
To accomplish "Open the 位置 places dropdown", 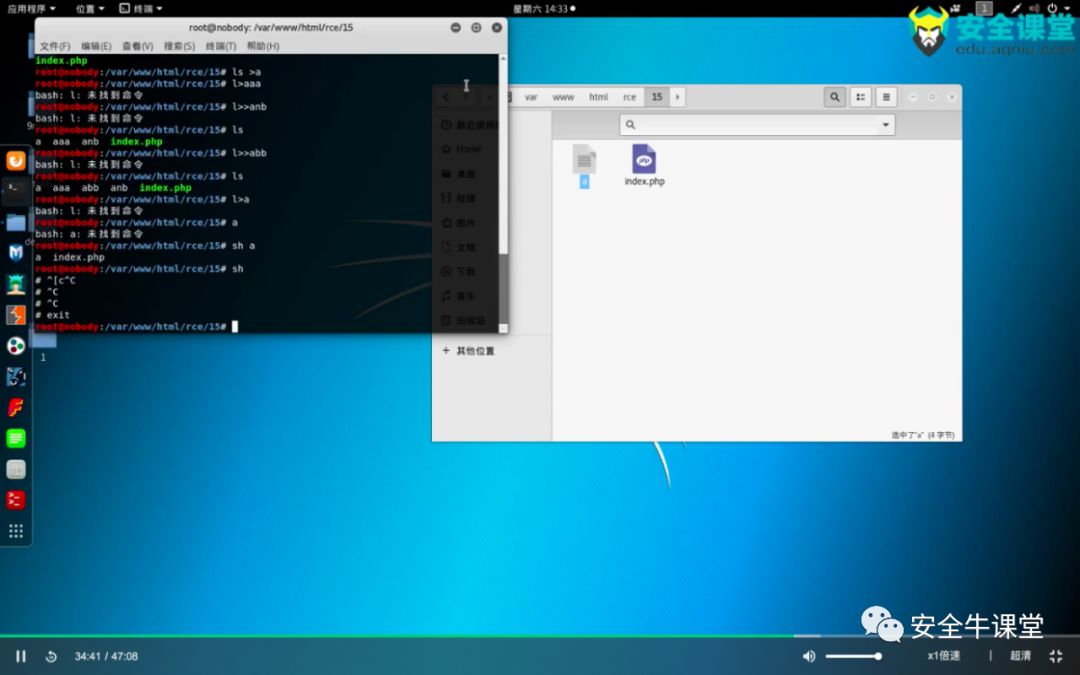I will tap(90, 8).
